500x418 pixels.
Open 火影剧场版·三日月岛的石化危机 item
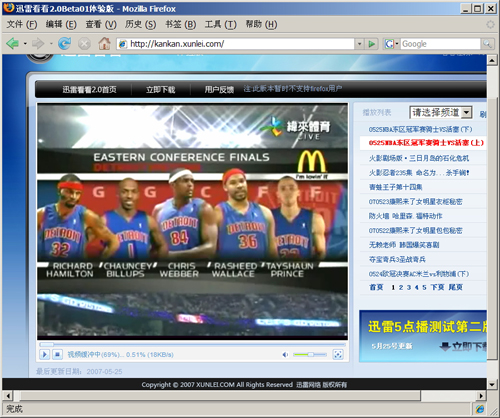click(x=419, y=158)
